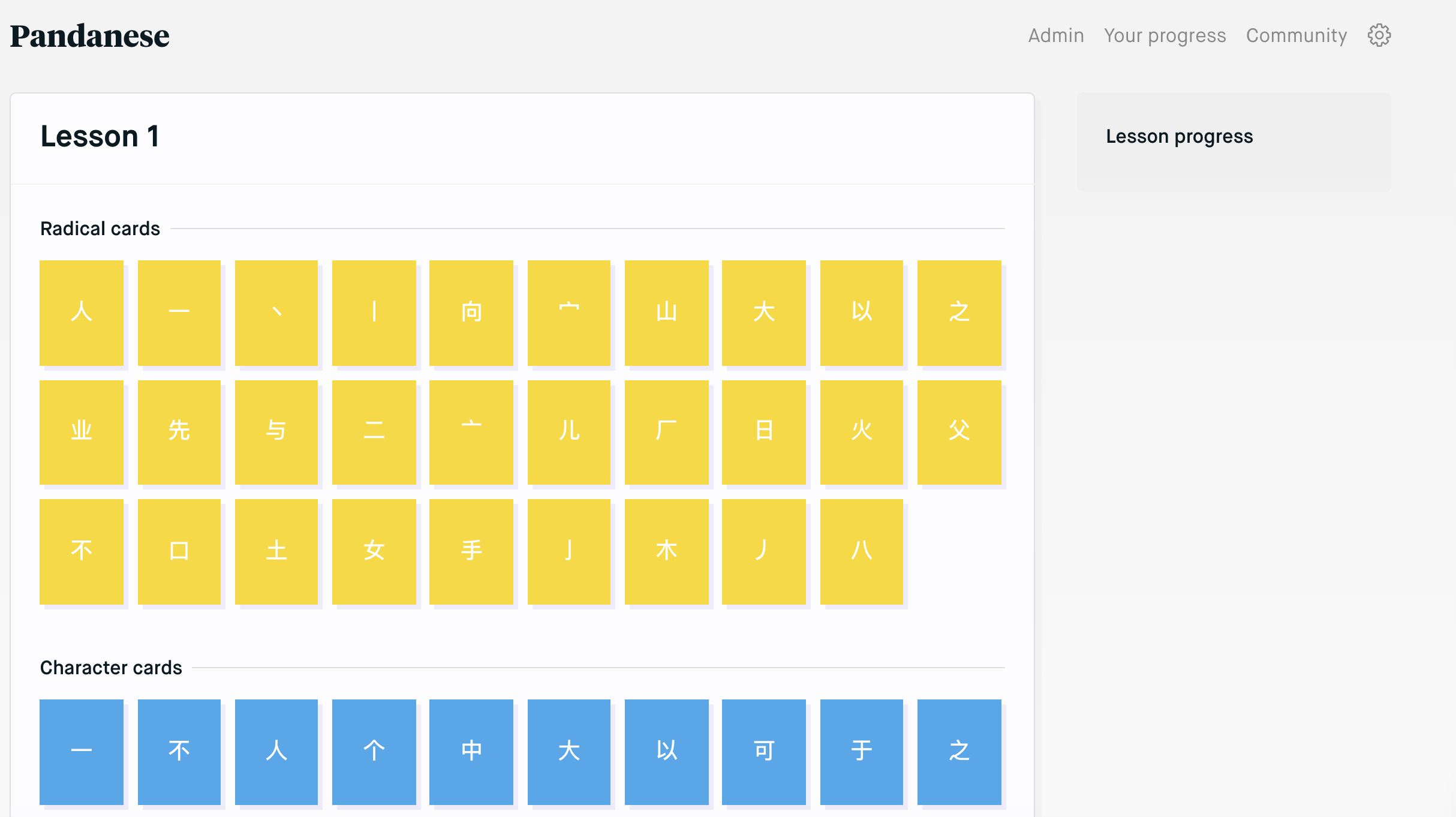The height and width of the screenshot is (817, 1456).
Task: Click the 手 hand radical card
Action: pyautogui.click(x=471, y=551)
